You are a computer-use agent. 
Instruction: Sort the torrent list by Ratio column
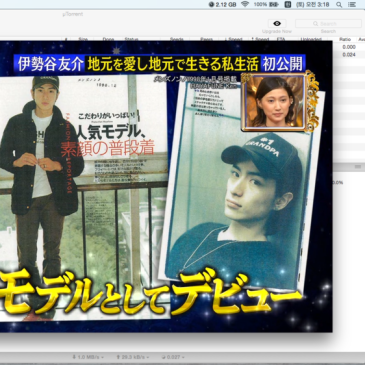[345, 39]
